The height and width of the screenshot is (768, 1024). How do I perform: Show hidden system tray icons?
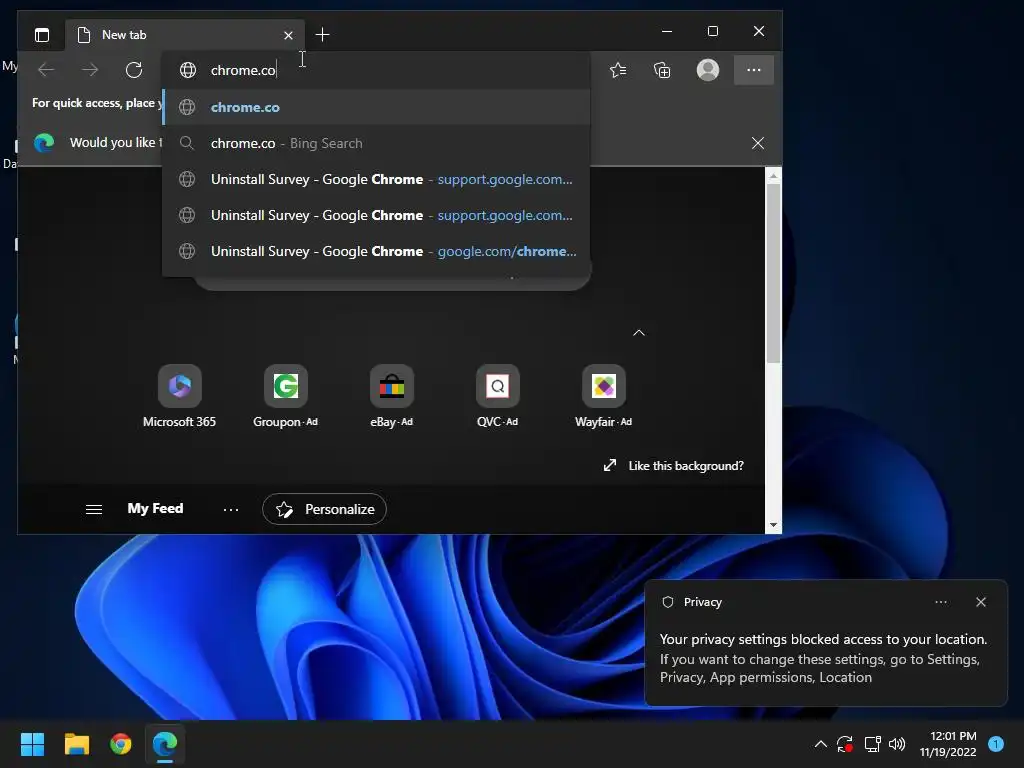point(821,744)
